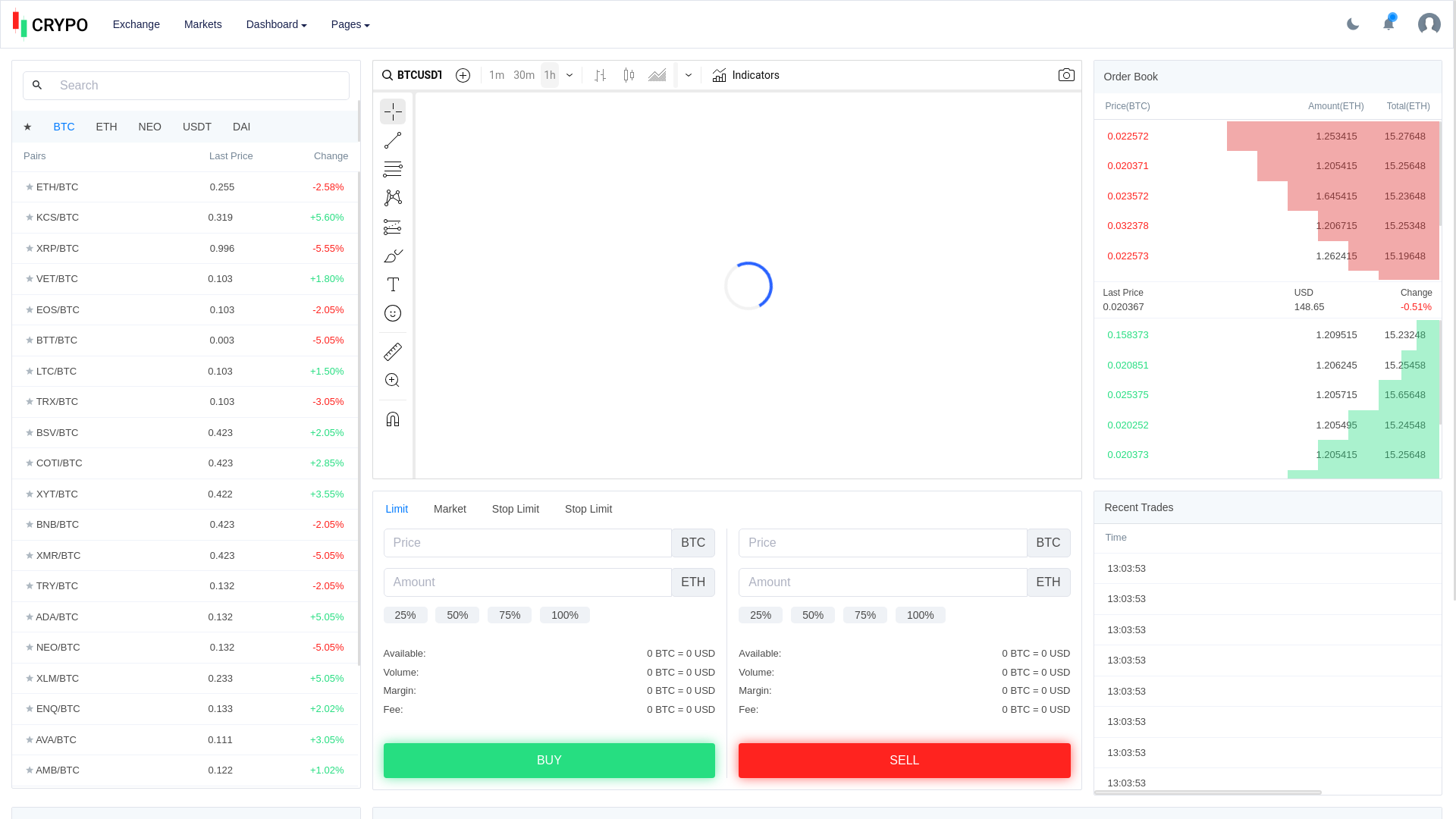Viewport: 1456px width, 819px height.
Task: Select the zoom in tool
Action: [393, 381]
